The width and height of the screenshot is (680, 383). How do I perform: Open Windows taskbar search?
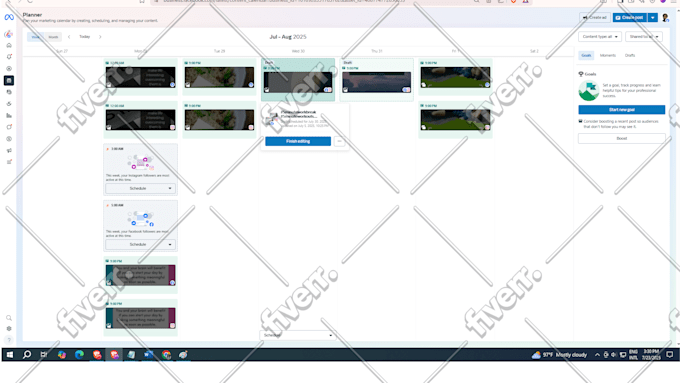click(x=27, y=355)
